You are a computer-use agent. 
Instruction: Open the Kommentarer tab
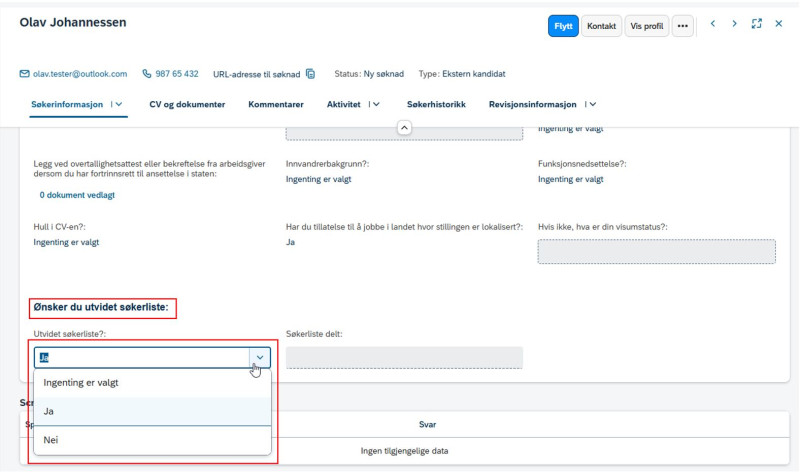(x=276, y=104)
